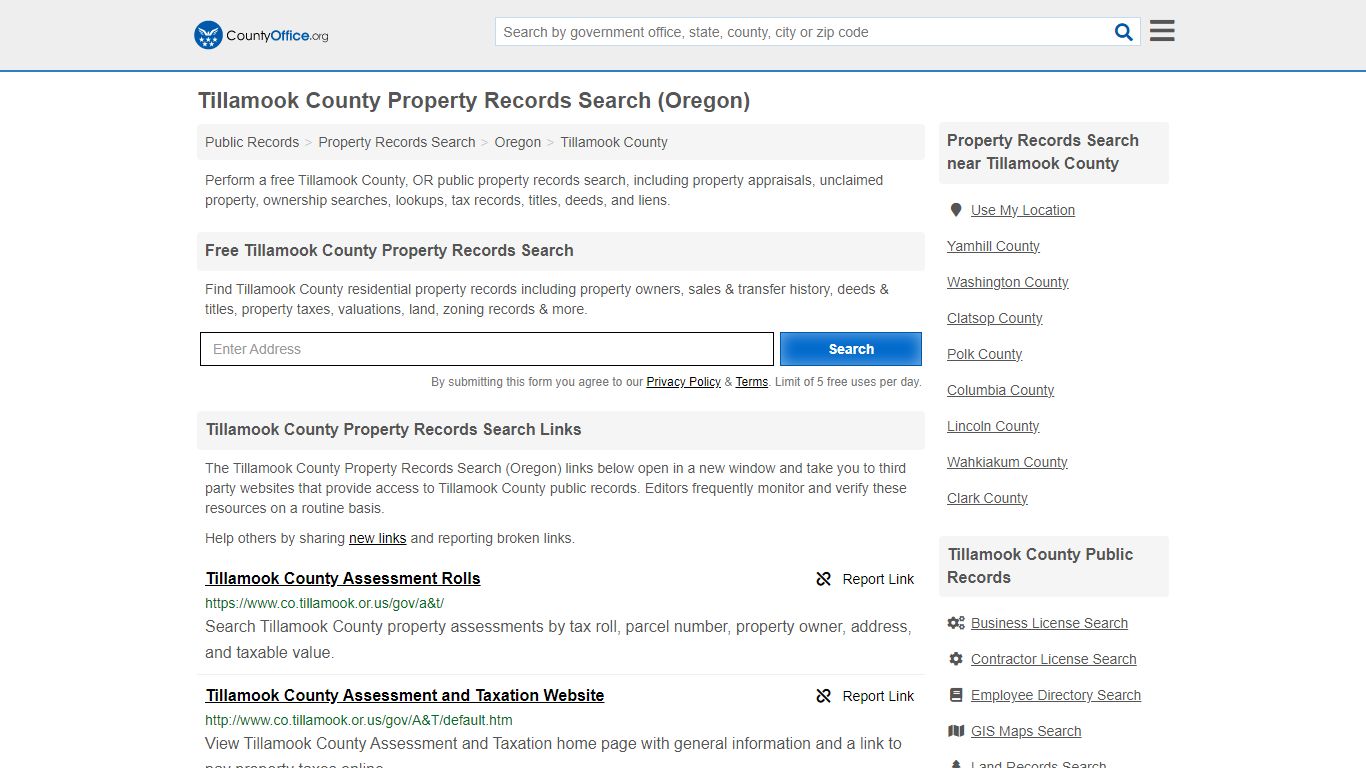This screenshot has height=768, width=1366.
Task: Open Tillamook County Assessment and Taxation Website link
Action: 405,695
